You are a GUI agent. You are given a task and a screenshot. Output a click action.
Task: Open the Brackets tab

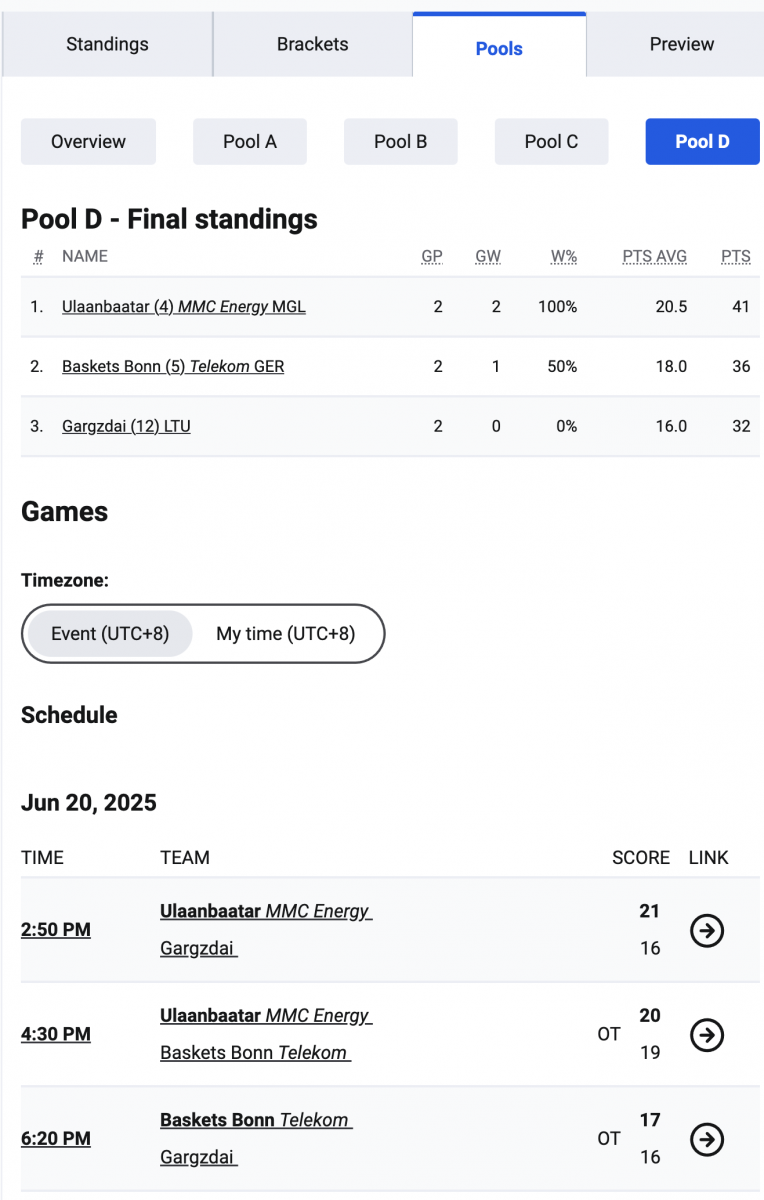[313, 44]
